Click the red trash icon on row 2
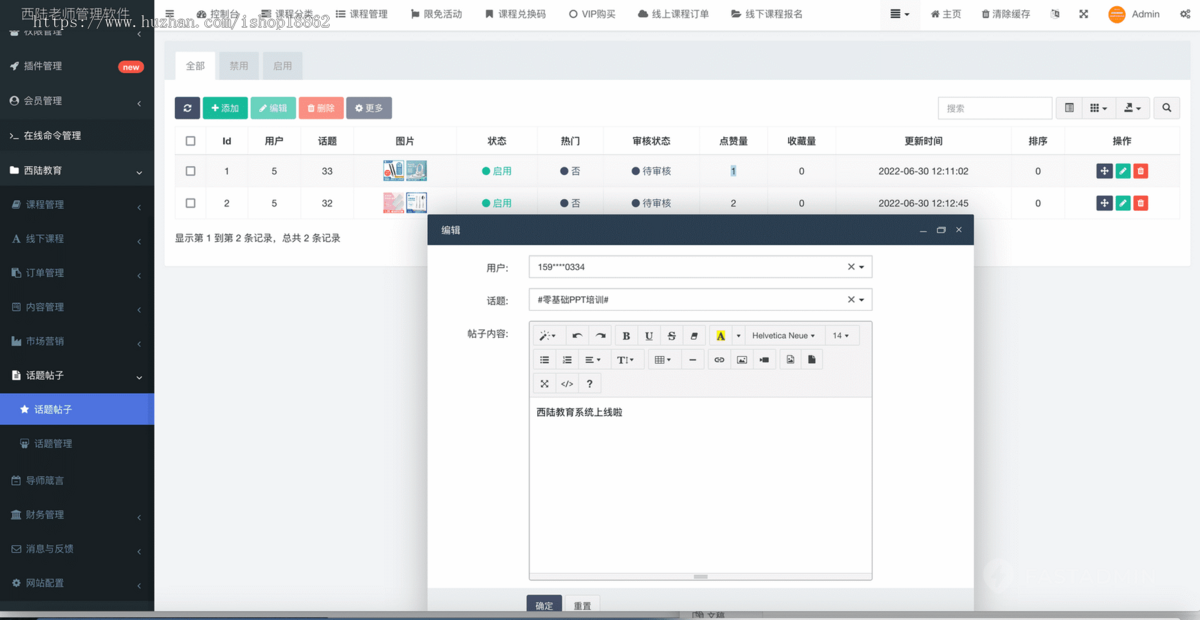Viewport: 1200px width, 620px height. 1140,202
